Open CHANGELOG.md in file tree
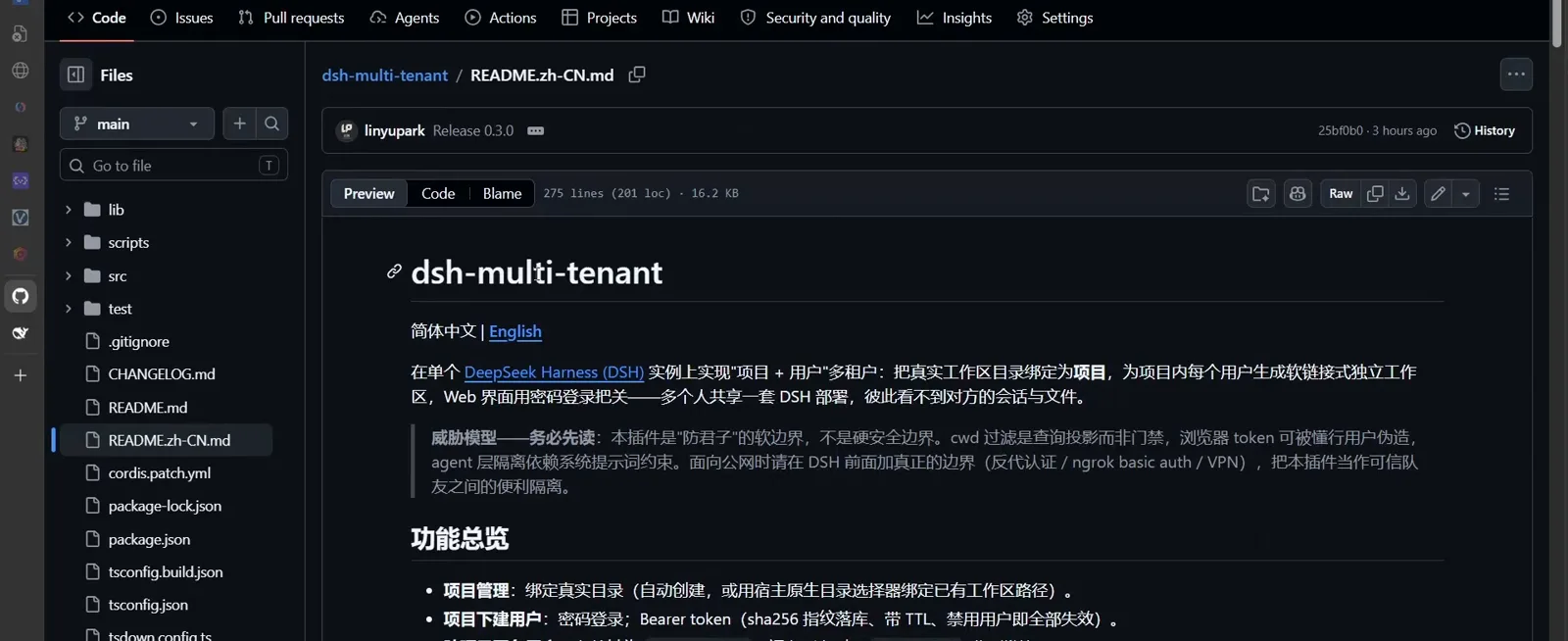This screenshot has width=1568, height=641. [162, 374]
